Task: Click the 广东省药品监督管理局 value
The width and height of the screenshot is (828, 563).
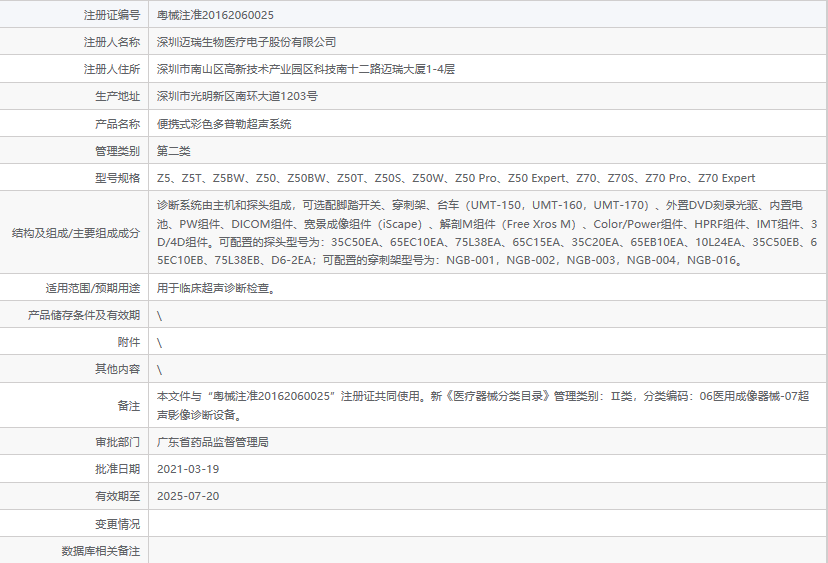Action: coord(213,442)
